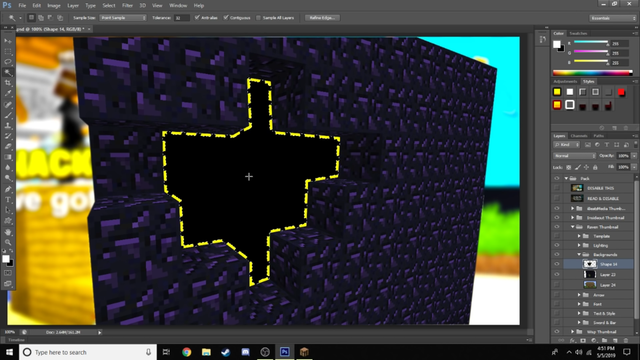Collapse the Pack group
This screenshot has width=640, height=360.
click(567, 178)
